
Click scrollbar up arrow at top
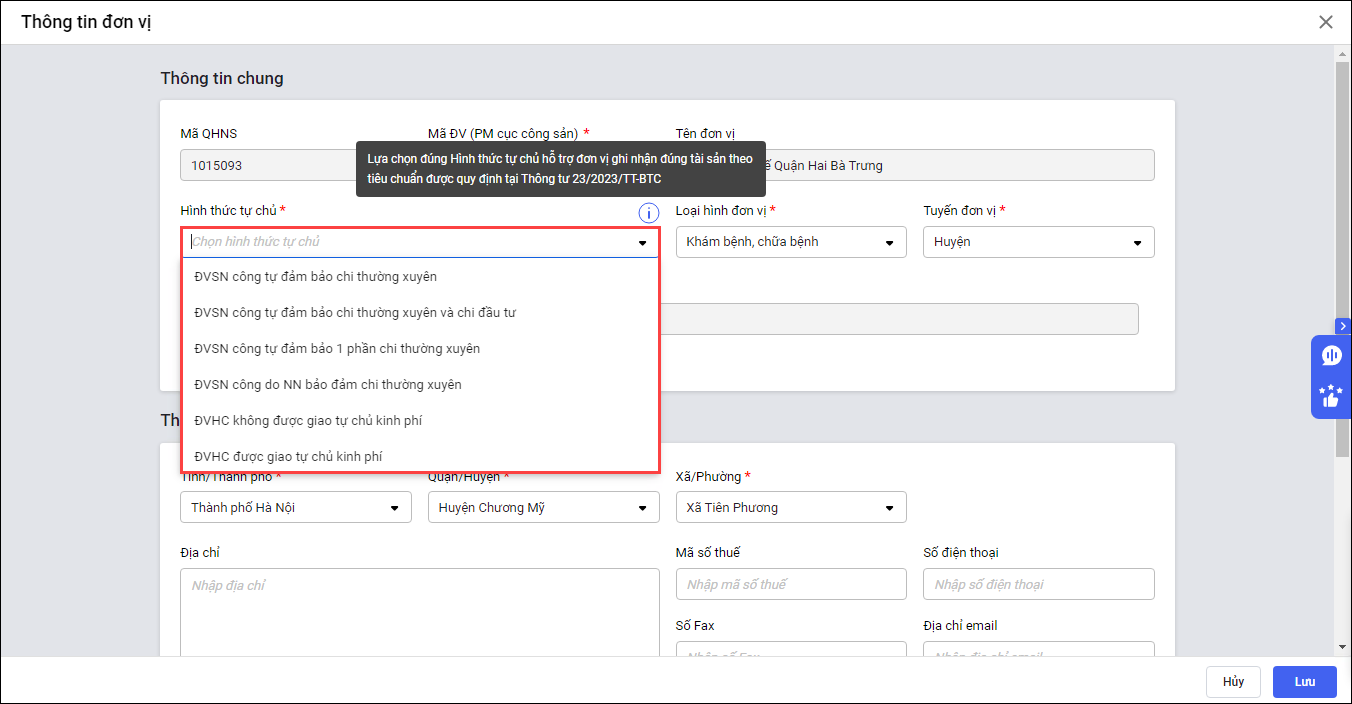(x=1343, y=52)
